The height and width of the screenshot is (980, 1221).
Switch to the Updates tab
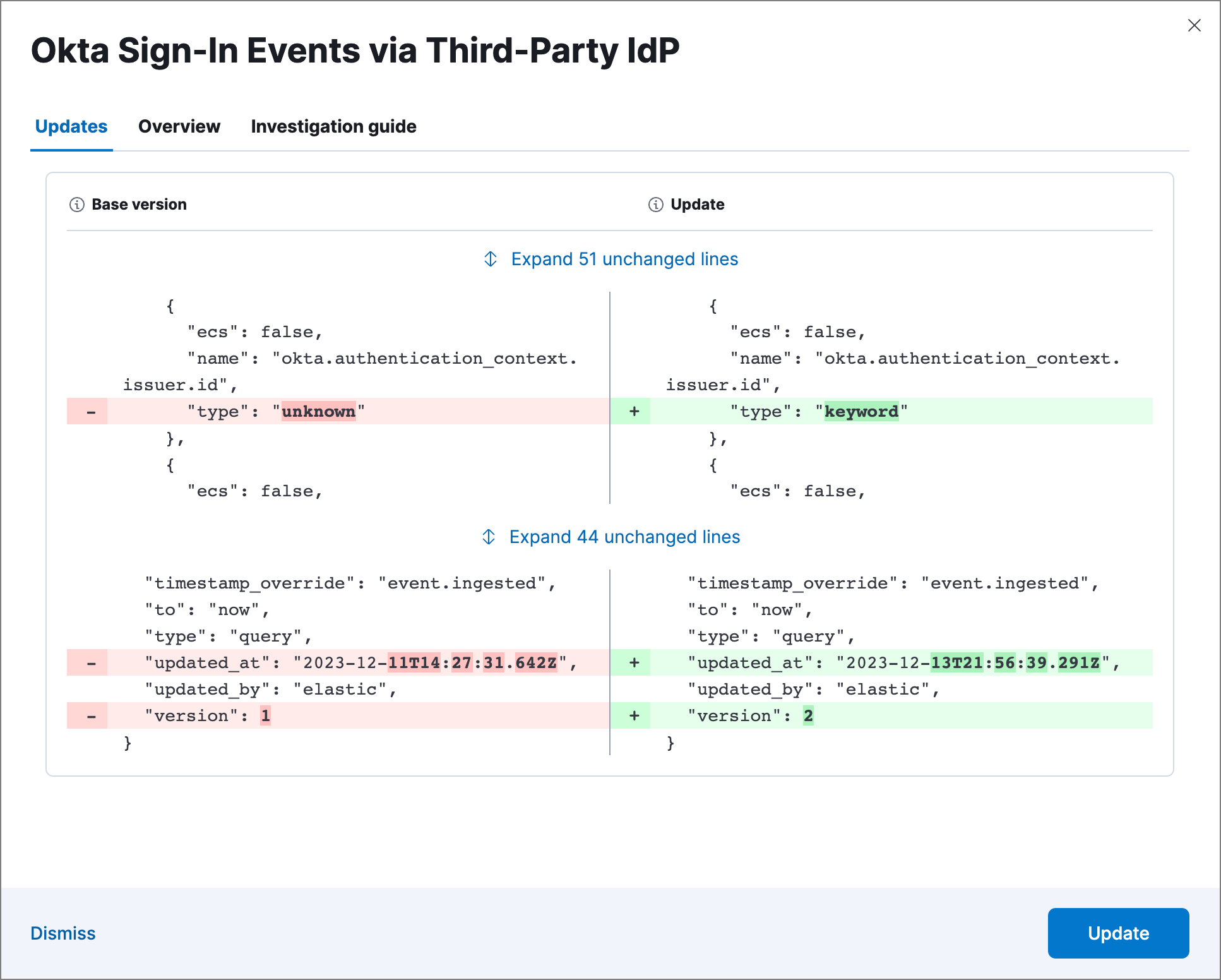(71, 126)
